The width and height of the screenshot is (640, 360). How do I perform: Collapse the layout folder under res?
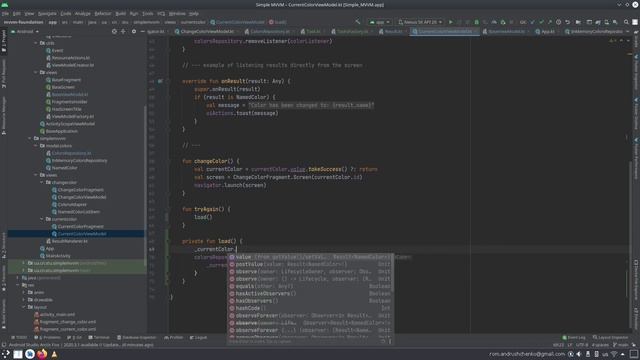click(24, 307)
